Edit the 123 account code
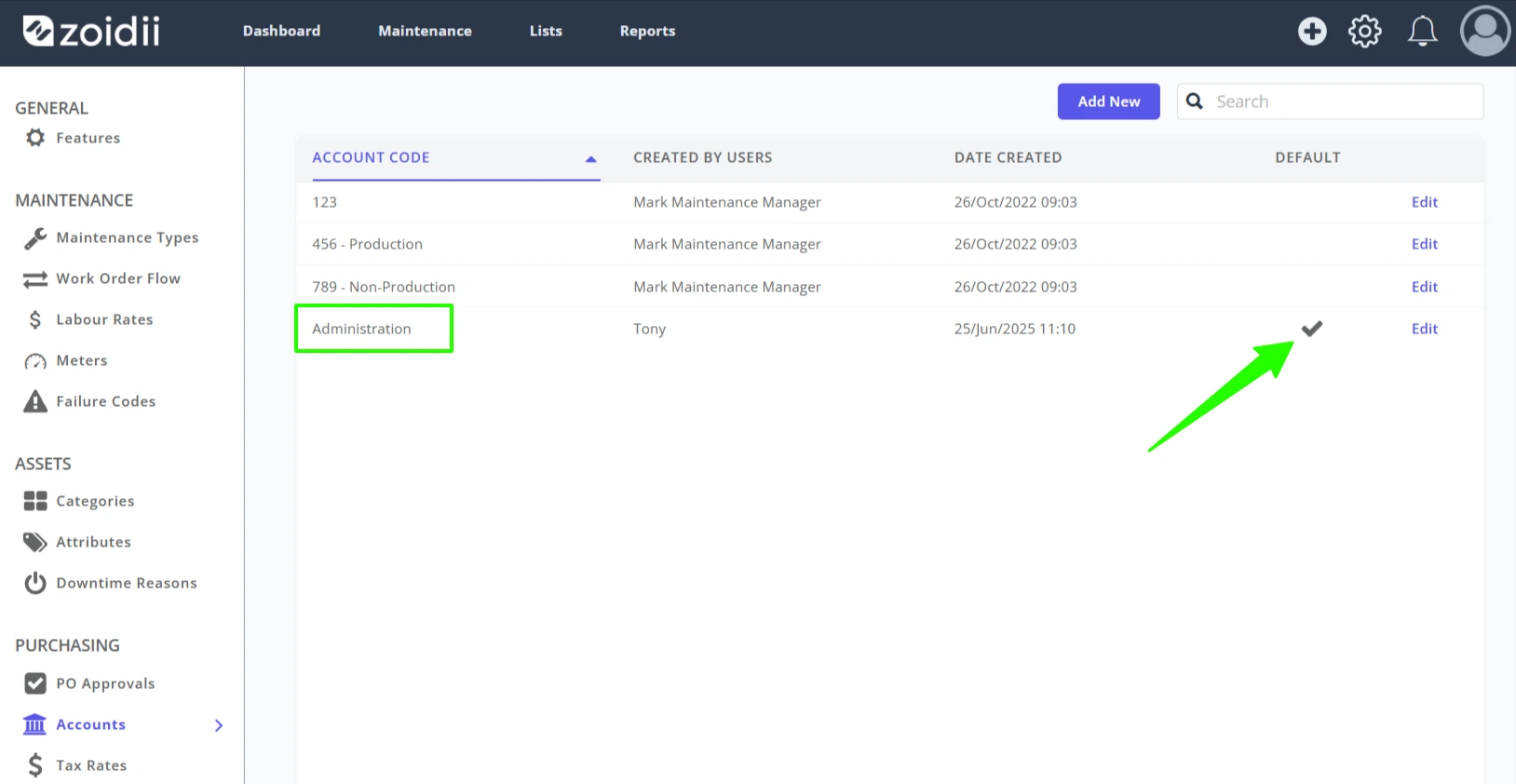Screen dimensions: 1516x784 coord(1425,202)
